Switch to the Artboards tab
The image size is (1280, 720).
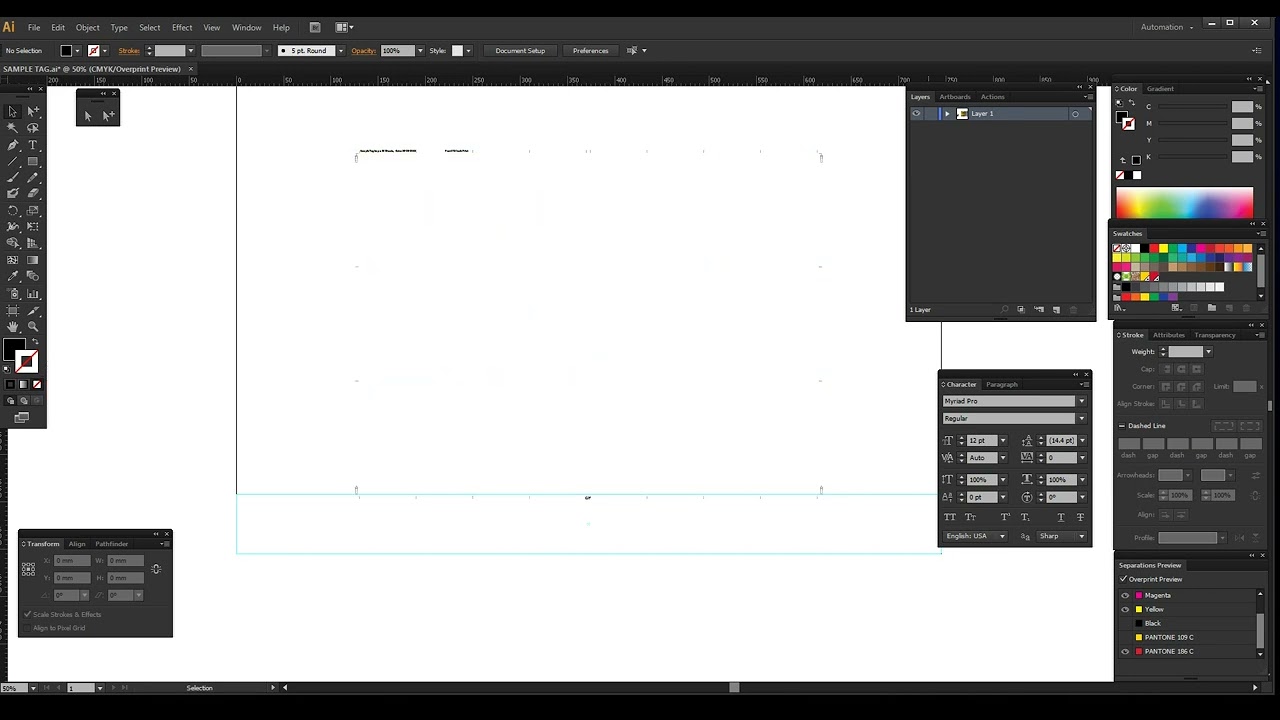coord(955,97)
